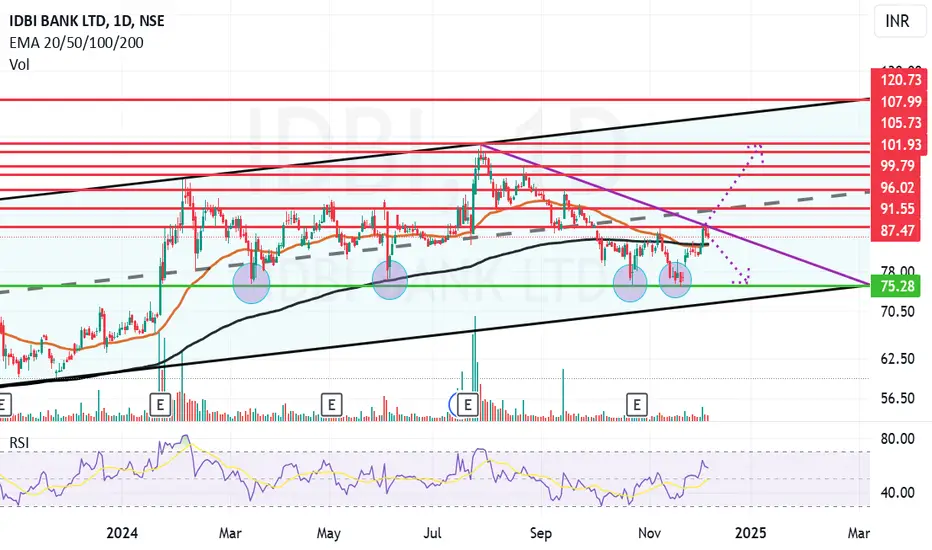Open the earnings E marker above the Nov label
The image size is (932, 550).
(x=637, y=405)
